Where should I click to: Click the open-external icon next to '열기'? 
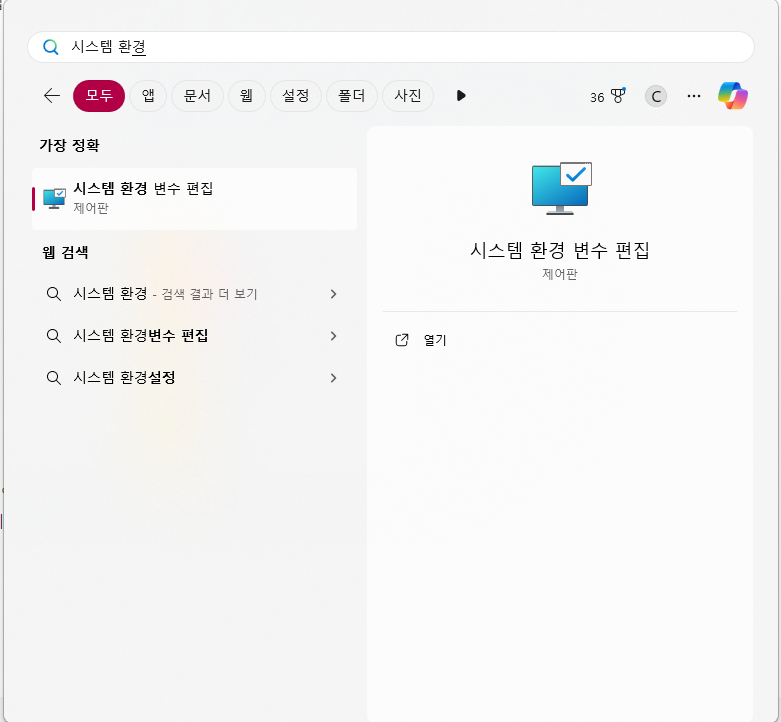coord(402,340)
